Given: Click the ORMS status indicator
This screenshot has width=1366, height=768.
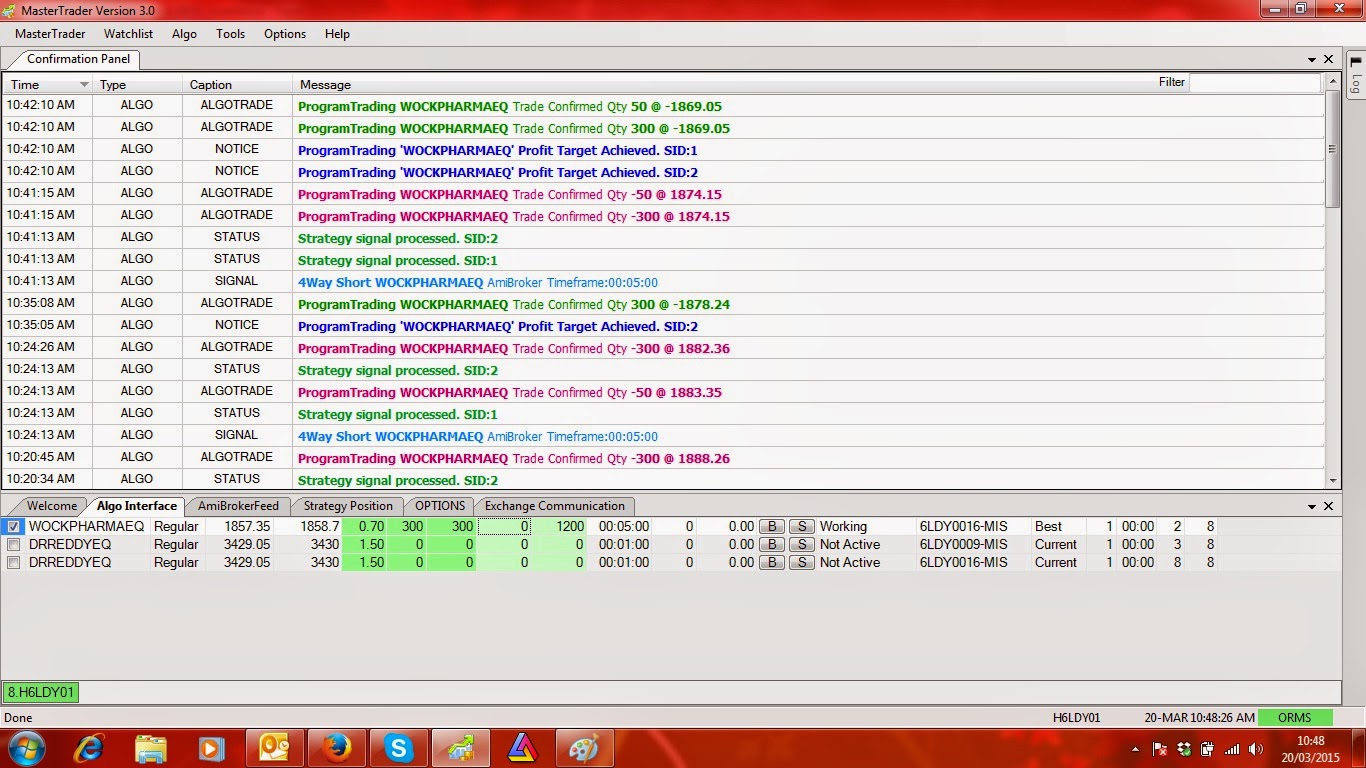Looking at the screenshot, I should pos(1295,717).
